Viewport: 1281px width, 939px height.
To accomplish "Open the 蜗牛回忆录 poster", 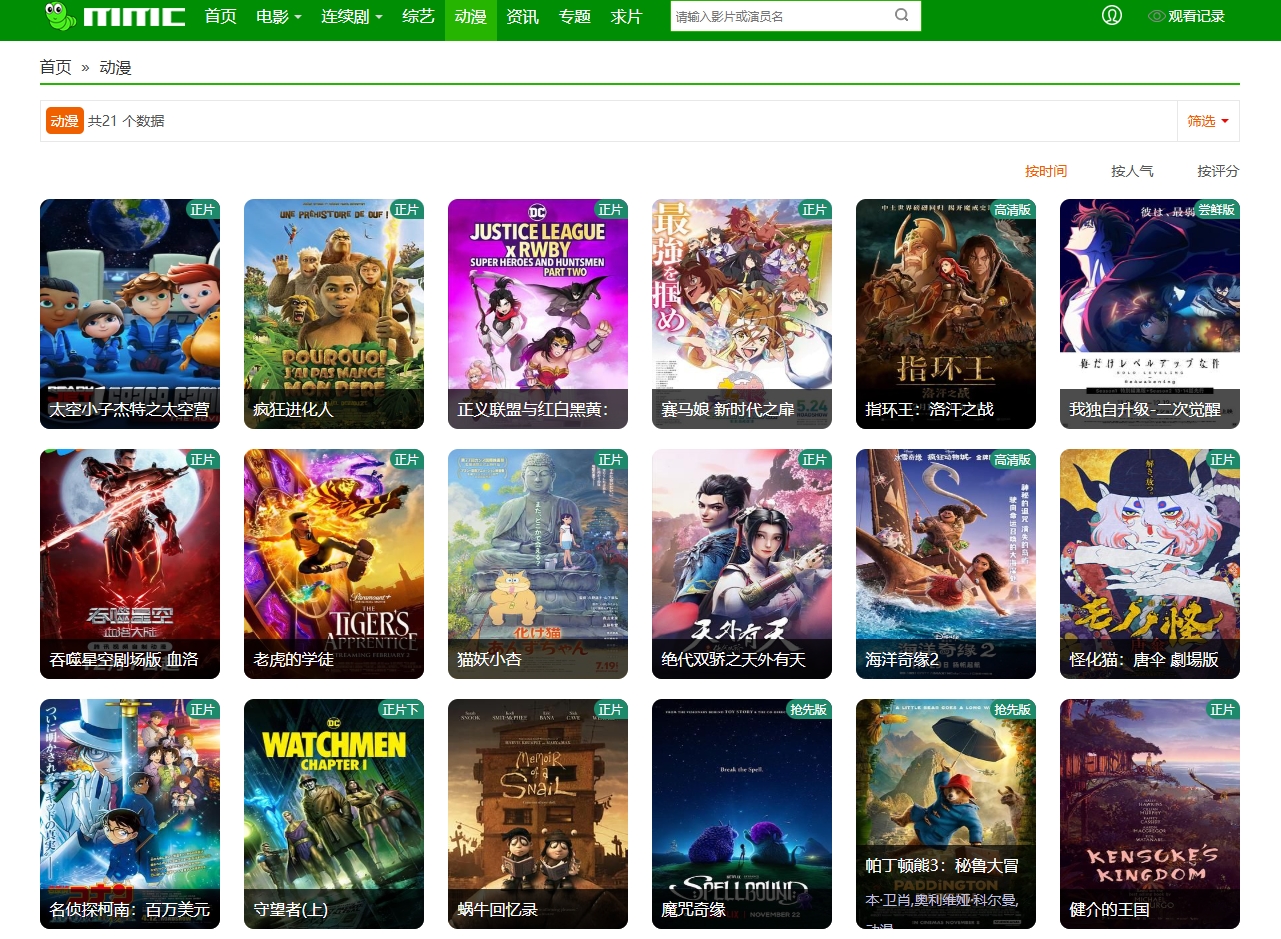I will (x=538, y=814).
